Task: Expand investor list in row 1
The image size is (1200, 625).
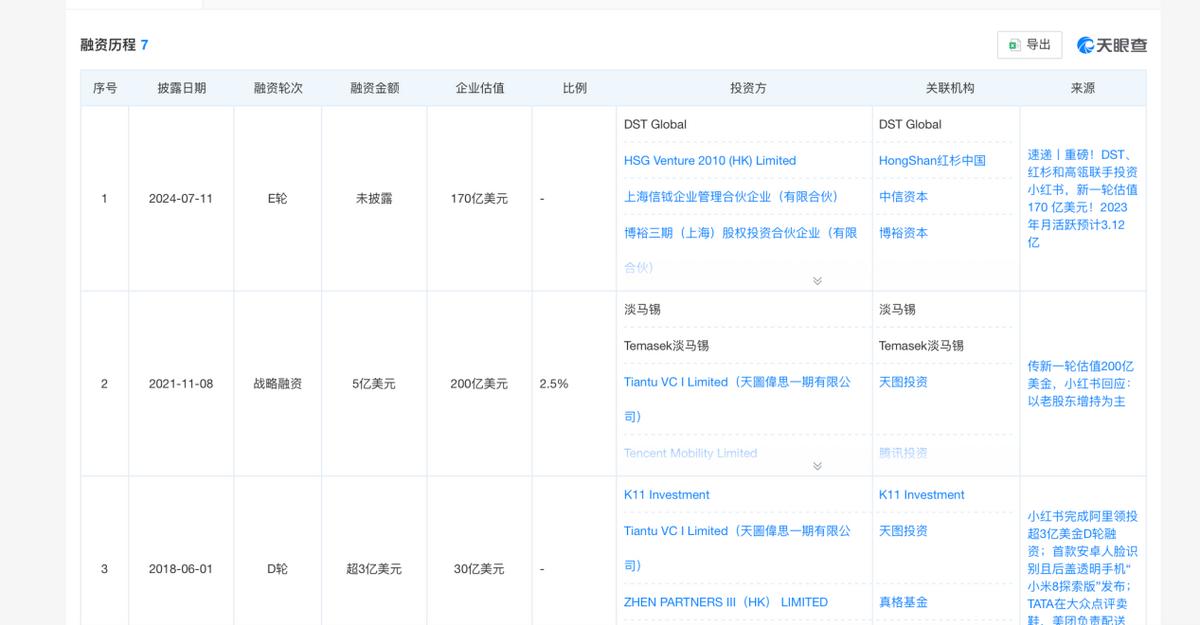Action: point(817,281)
